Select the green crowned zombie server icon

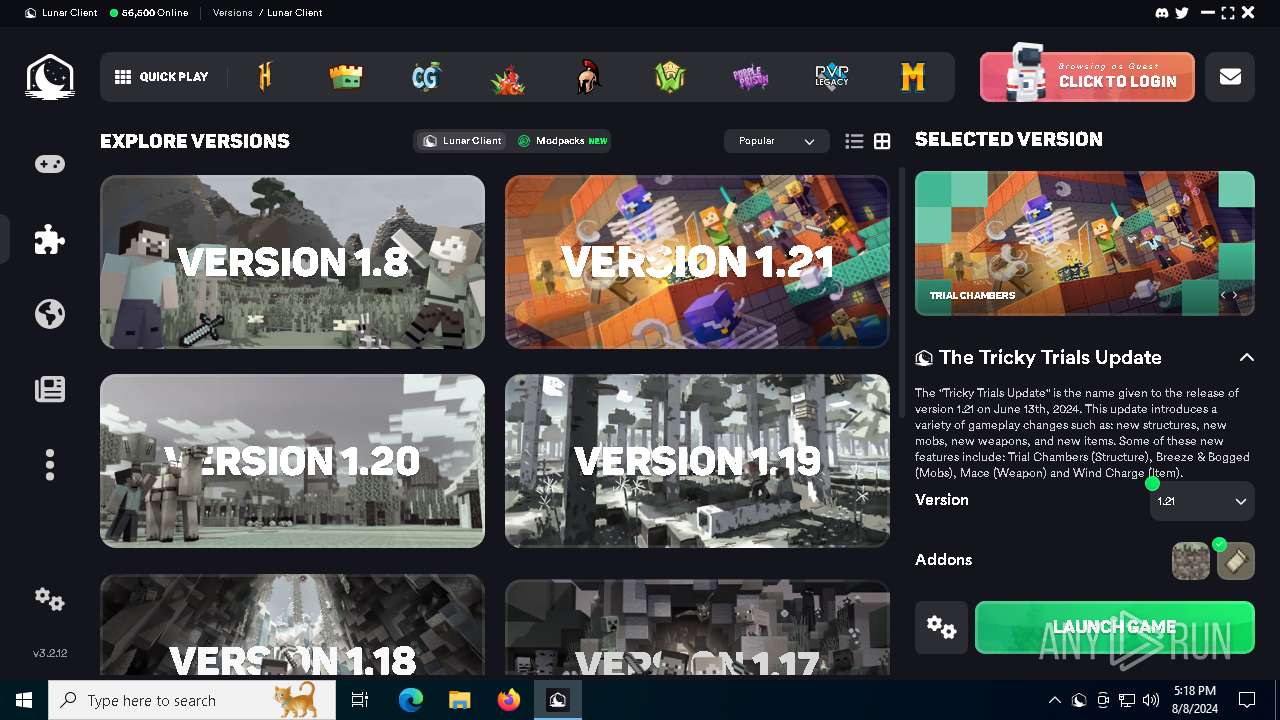346,77
